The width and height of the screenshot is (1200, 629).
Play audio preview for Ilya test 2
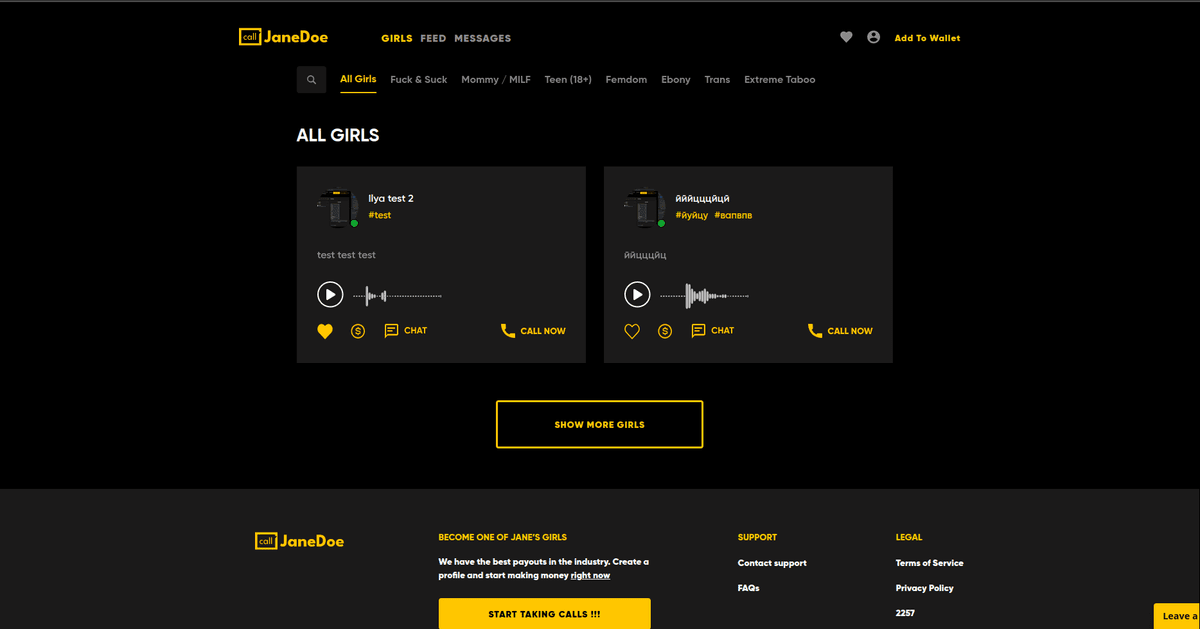(x=330, y=295)
